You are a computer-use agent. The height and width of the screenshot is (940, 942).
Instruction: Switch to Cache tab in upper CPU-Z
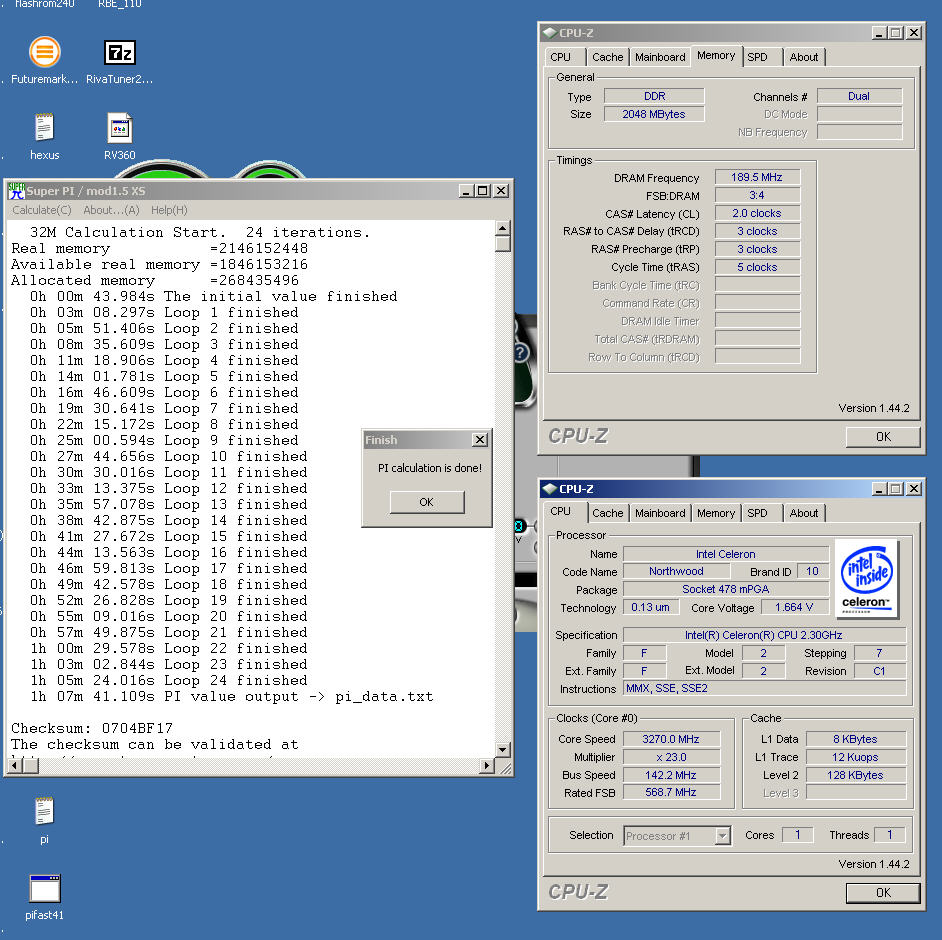[607, 57]
